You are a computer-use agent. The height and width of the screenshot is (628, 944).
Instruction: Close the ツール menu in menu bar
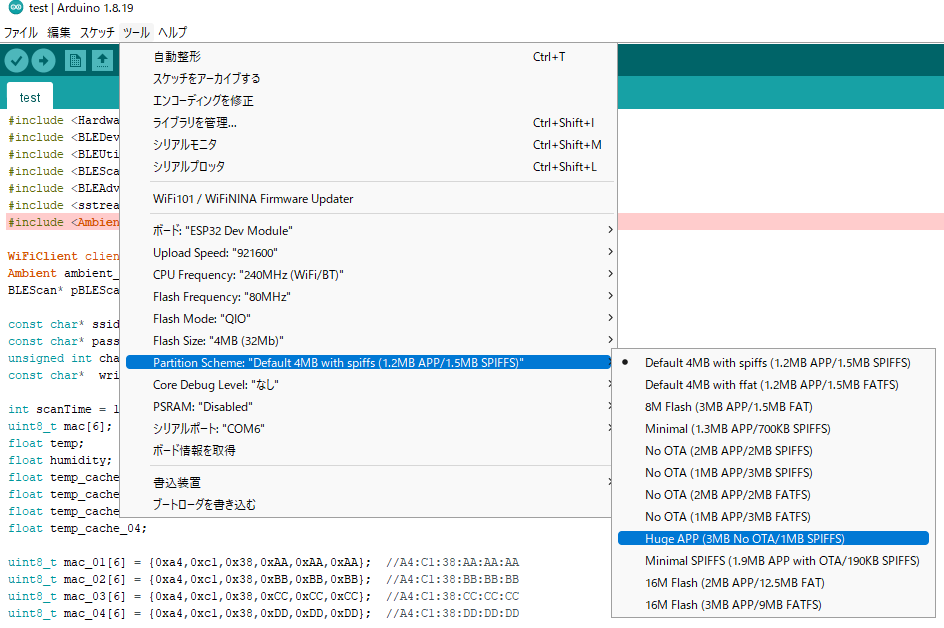point(136,33)
